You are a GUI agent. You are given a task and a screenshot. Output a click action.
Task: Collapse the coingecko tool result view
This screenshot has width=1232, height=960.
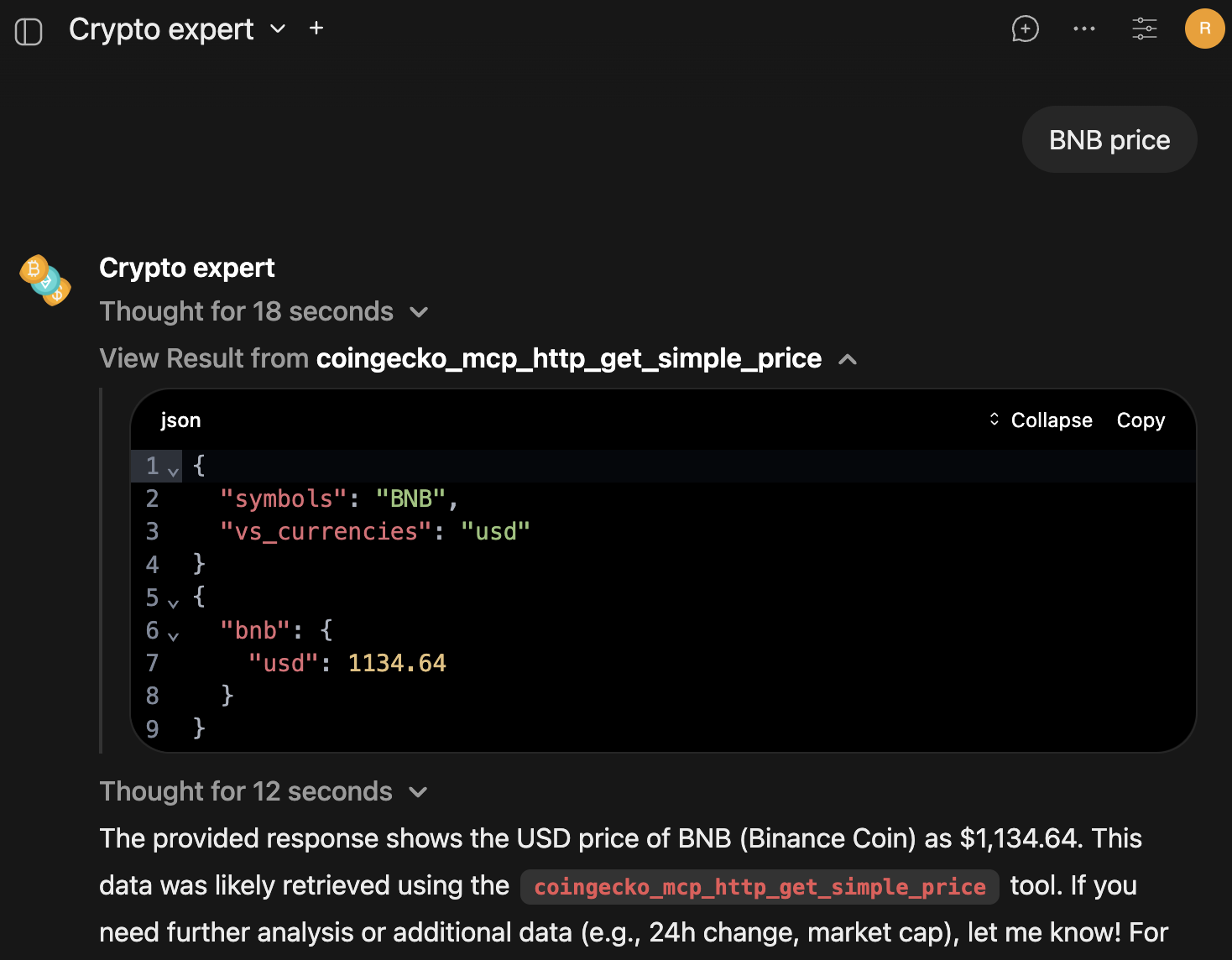[848, 358]
